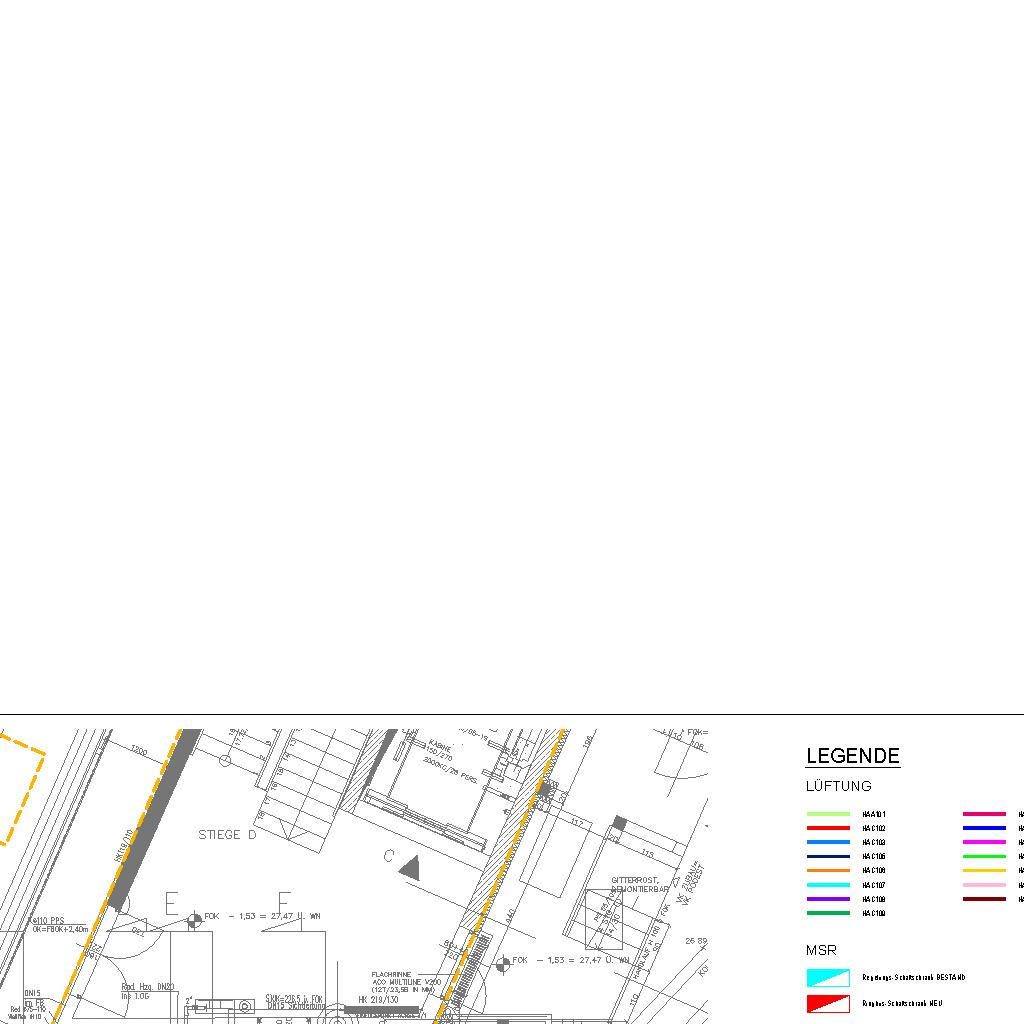Click the FOK level marker right of the Flachrinne
The image size is (1024, 1024).
point(500,961)
